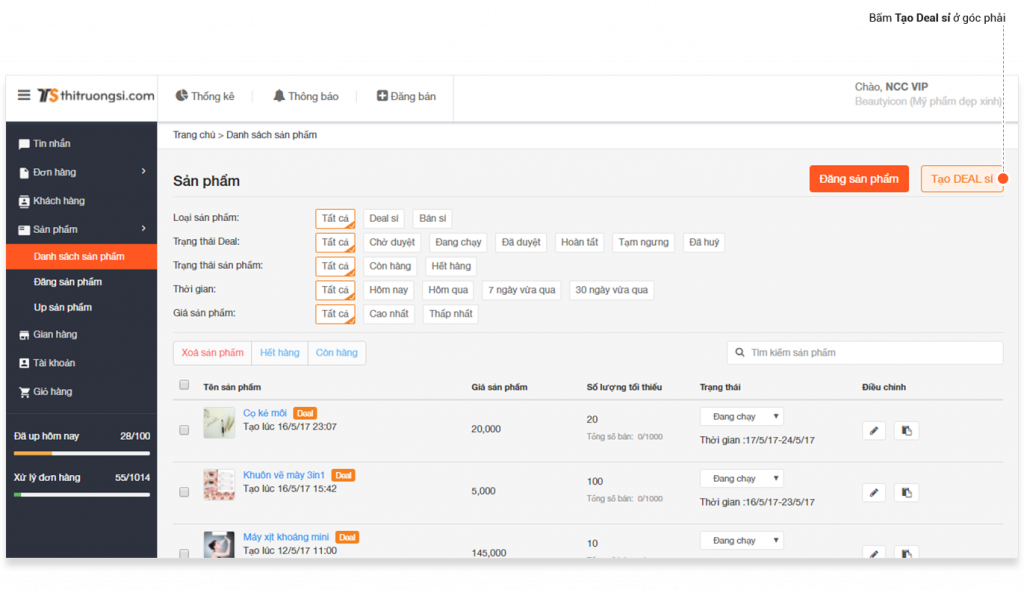Filter product type by Bán sỉ
Image resolution: width=1024 pixels, height=590 pixels.
pyautogui.click(x=432, y=218)
